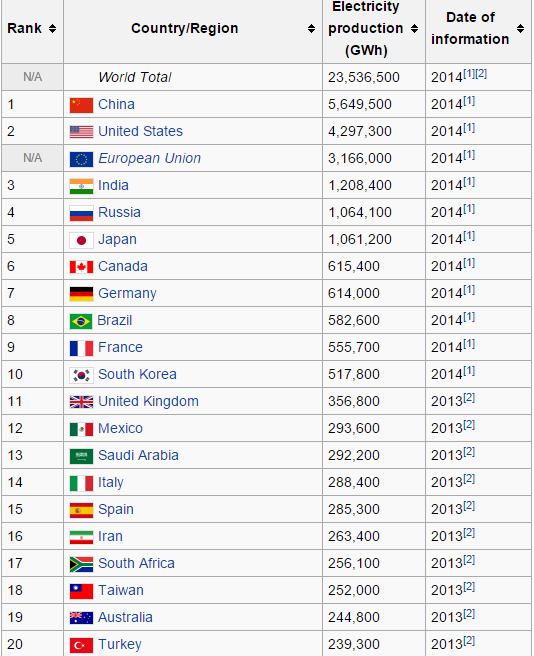The width and height of the screenshot is (534, 656).
Task: Follow the Taiwan country link
Action: 121,590
